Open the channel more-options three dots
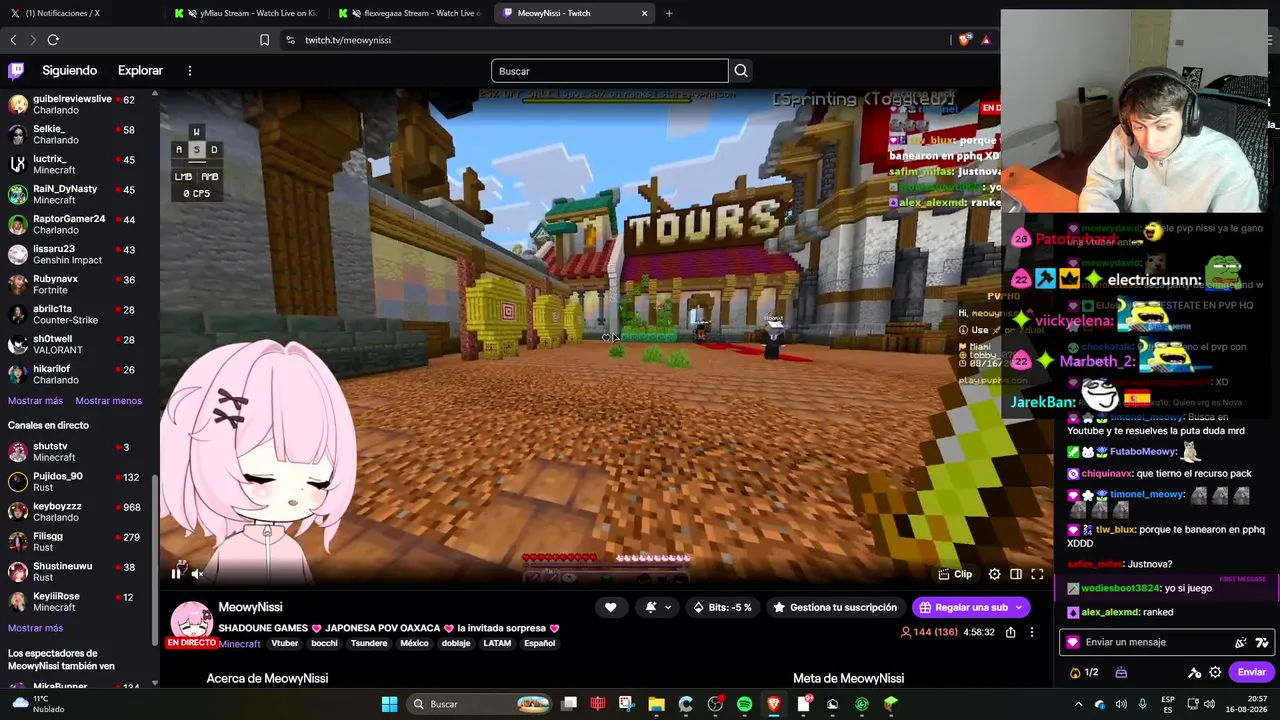 coord(1032,632)
